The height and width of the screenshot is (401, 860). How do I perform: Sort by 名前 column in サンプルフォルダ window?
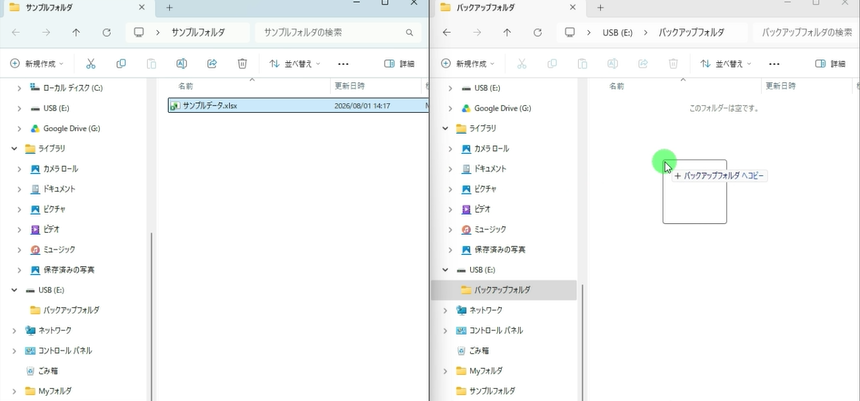click(185, 86)
